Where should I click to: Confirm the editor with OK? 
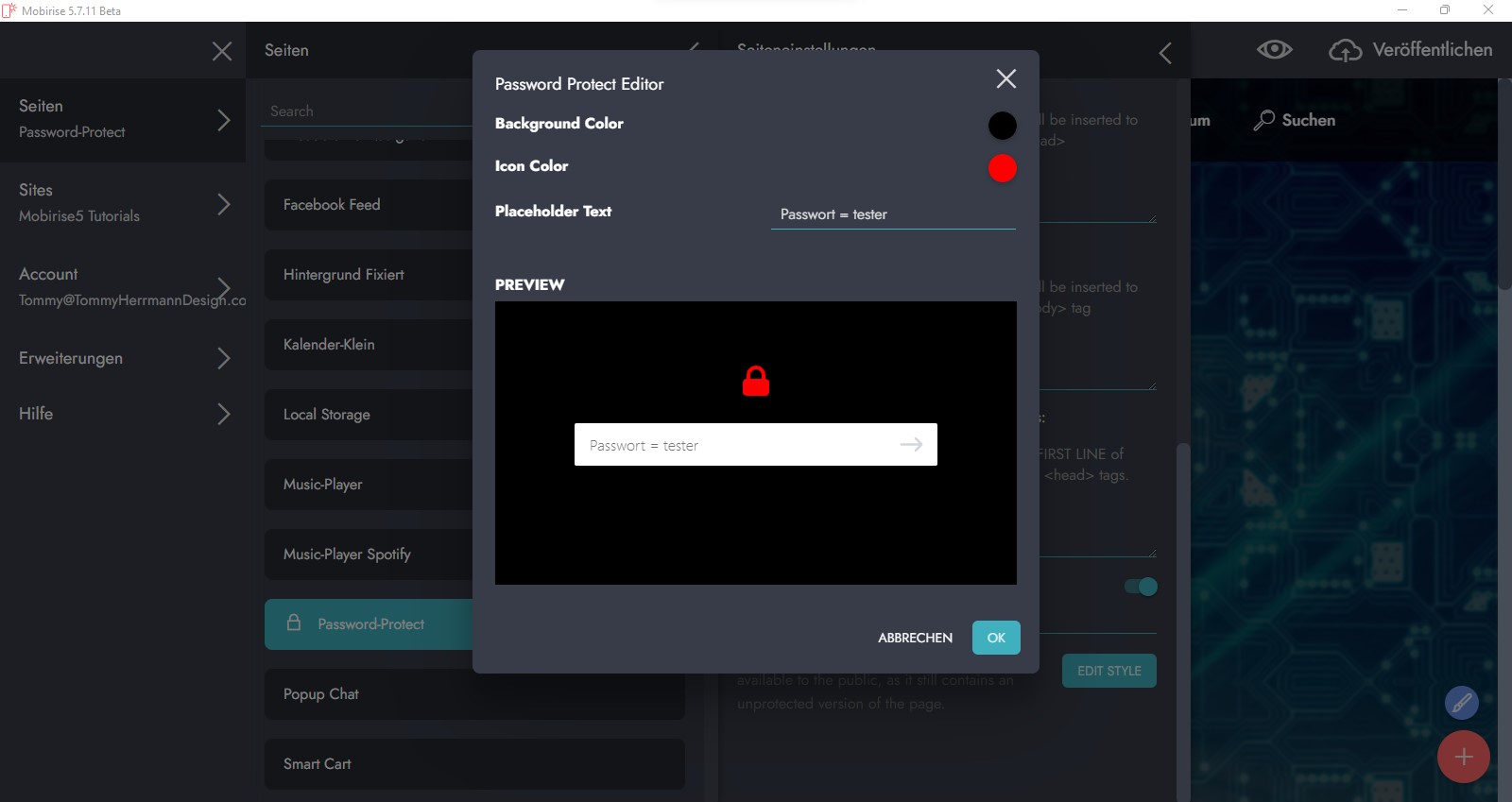tap(996, 638)
